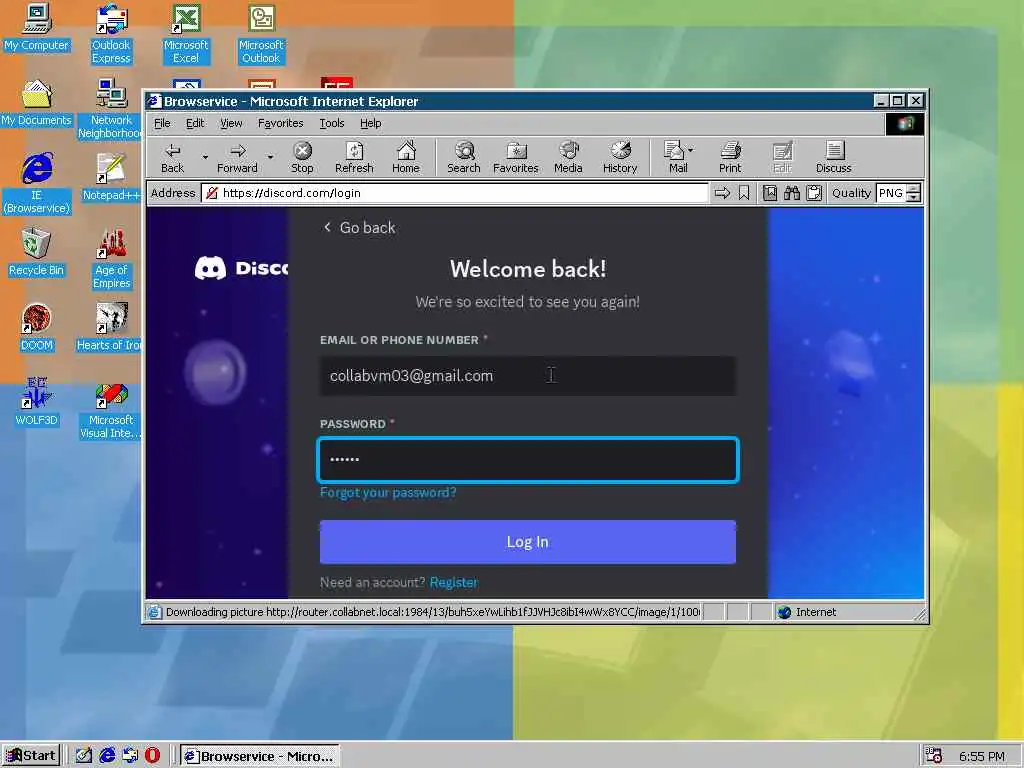Viewport: 1024px width, 768px height.
Task: Click the Quality PNG value box
Action: tap(891, 193)
